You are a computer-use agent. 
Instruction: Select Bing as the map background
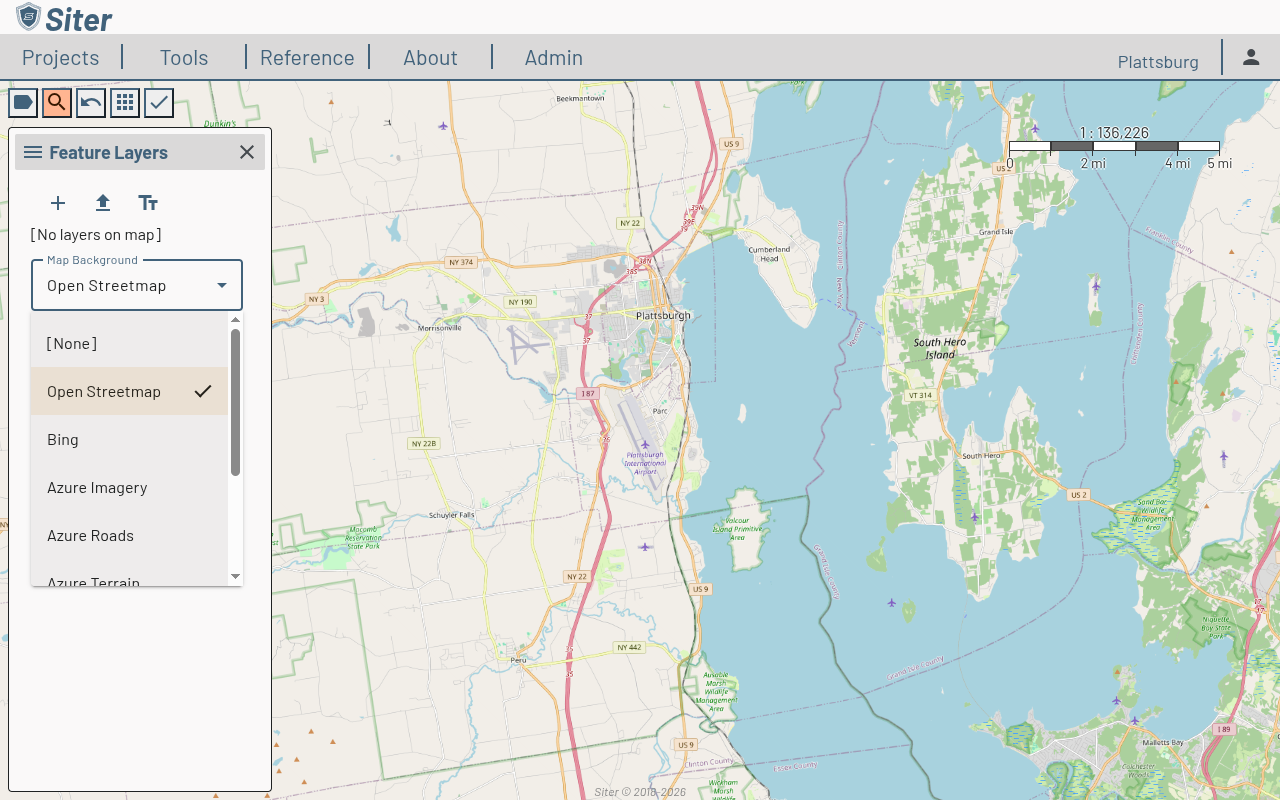tap(62, 439)
